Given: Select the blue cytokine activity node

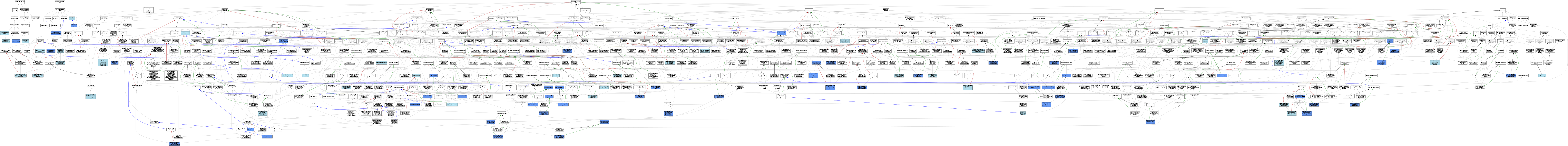Looking at the screenshot, I should tap(16, 41).
